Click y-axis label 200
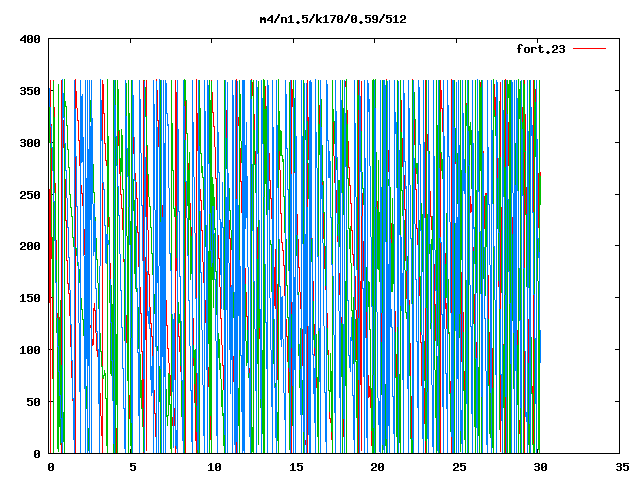Image resolution: width=640 pixels, height=480 pixels. click(30, 246)
